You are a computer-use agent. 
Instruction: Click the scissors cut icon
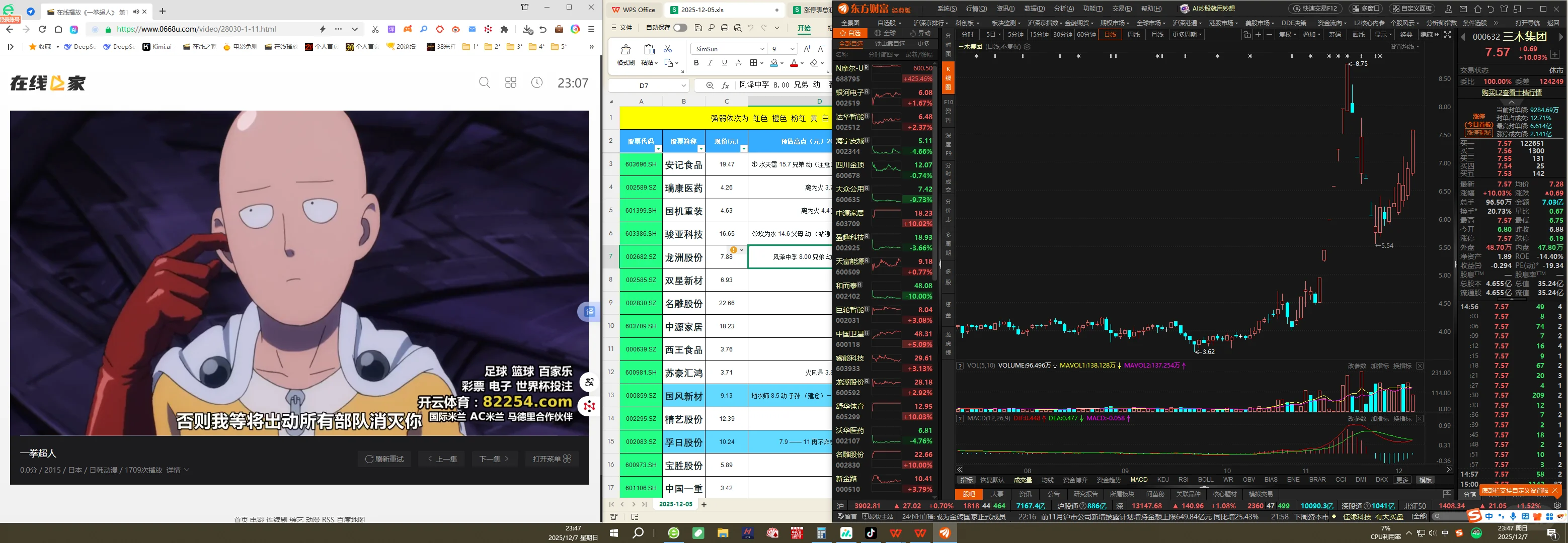tap(668, 49)
